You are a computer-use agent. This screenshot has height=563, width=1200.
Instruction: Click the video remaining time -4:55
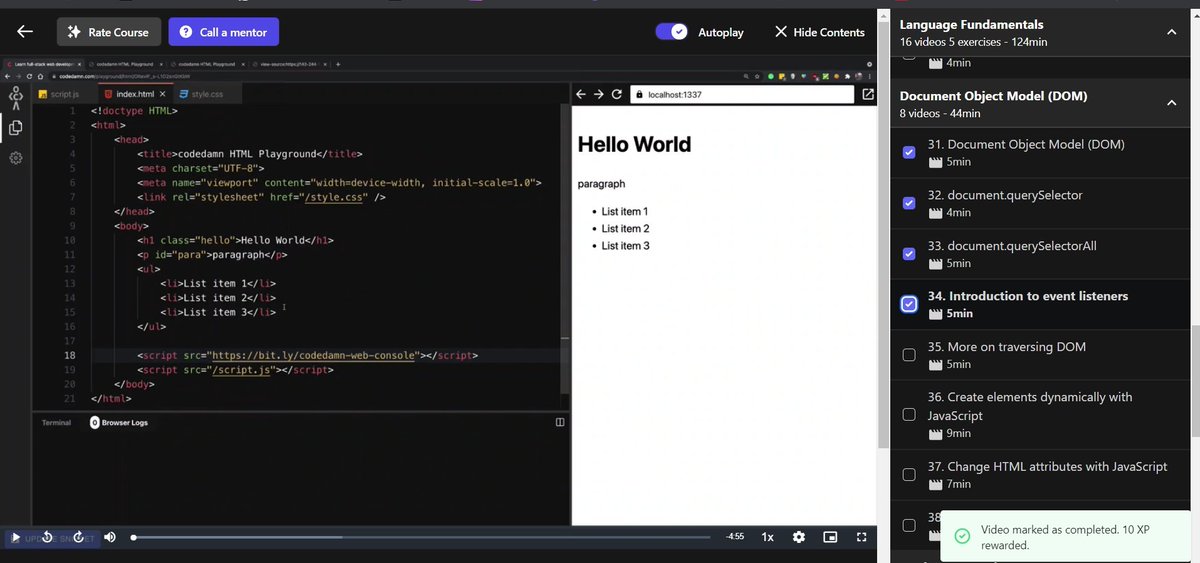(x=735, y=537)
